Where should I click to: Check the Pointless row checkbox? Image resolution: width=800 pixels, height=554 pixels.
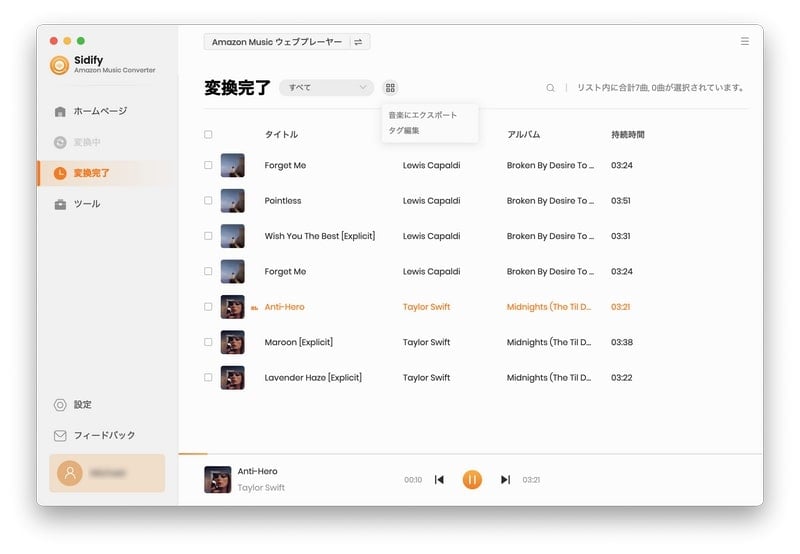click(208, 200)
